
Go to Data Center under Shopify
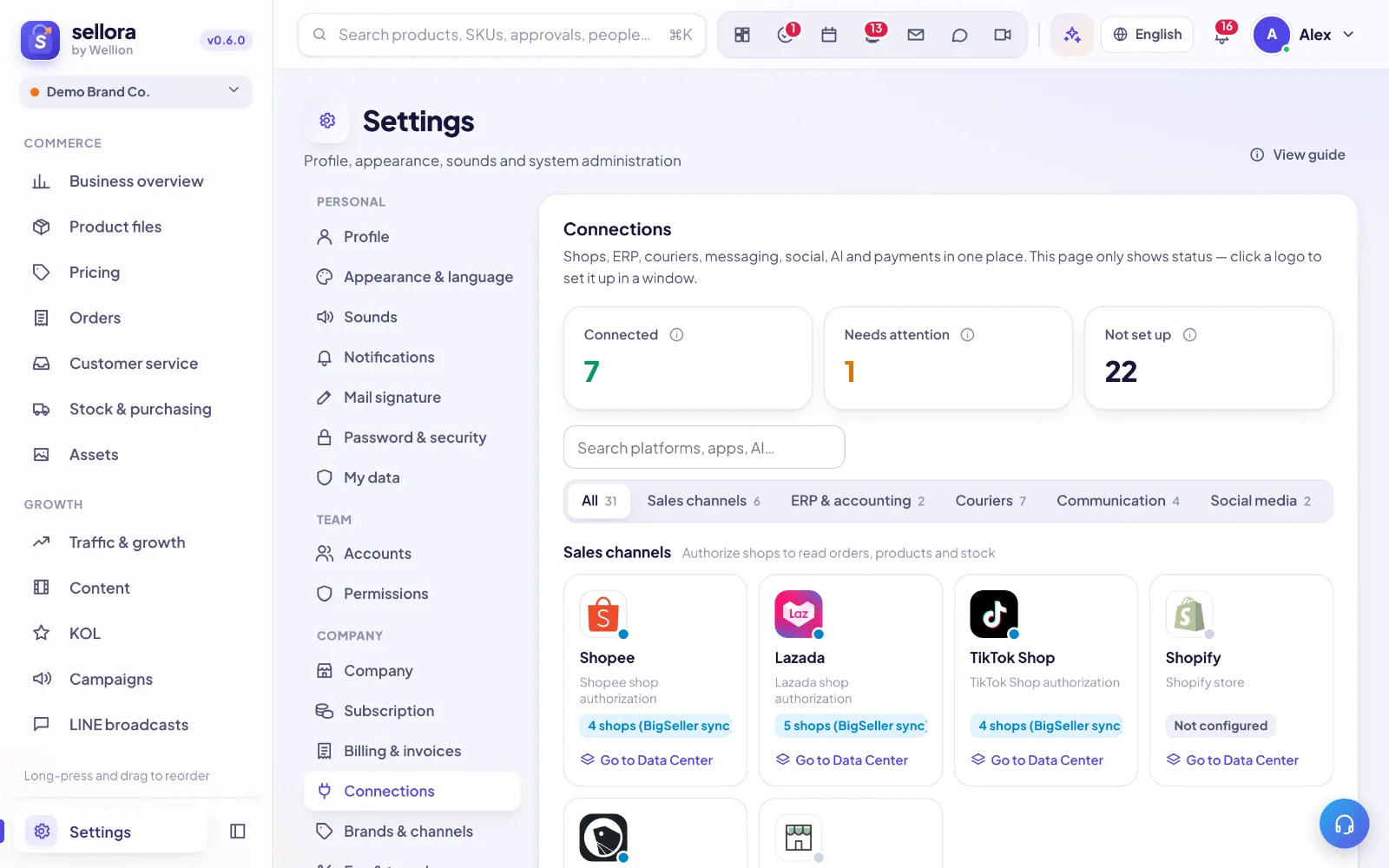click(x=1233, y=760)
